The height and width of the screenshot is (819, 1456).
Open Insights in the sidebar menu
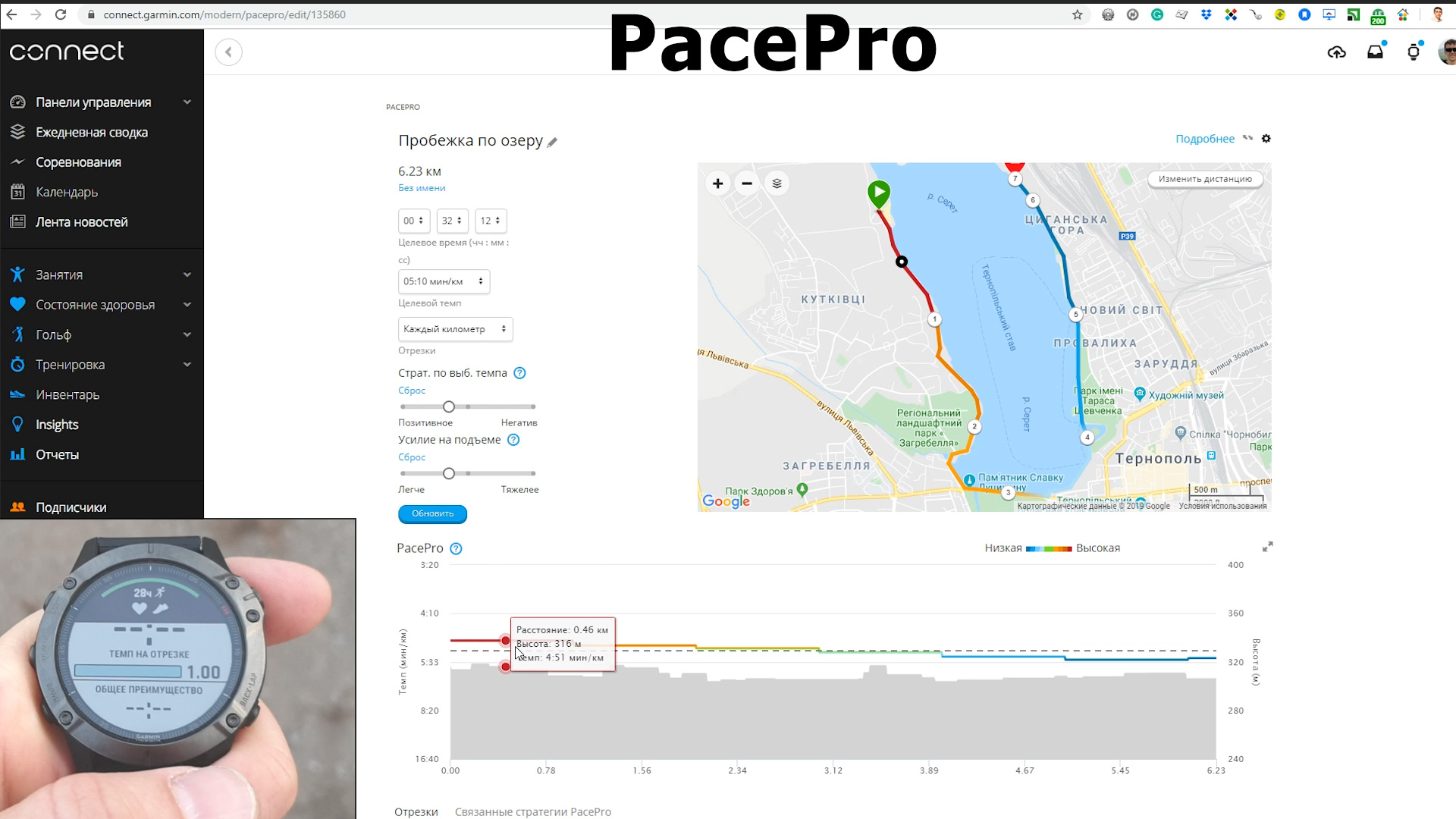click(x=57, y=425)
